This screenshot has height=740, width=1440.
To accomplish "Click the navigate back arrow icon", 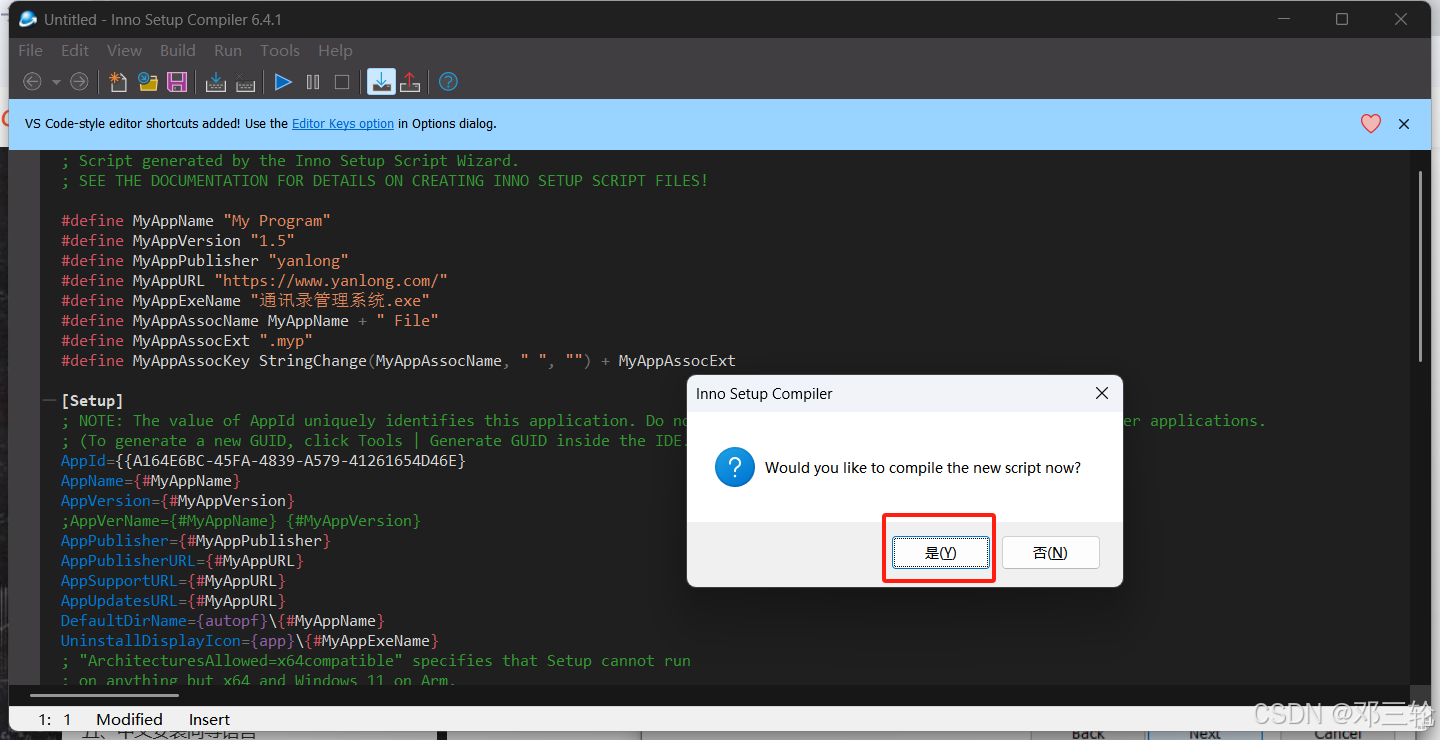I will click(x=32, y=82).
